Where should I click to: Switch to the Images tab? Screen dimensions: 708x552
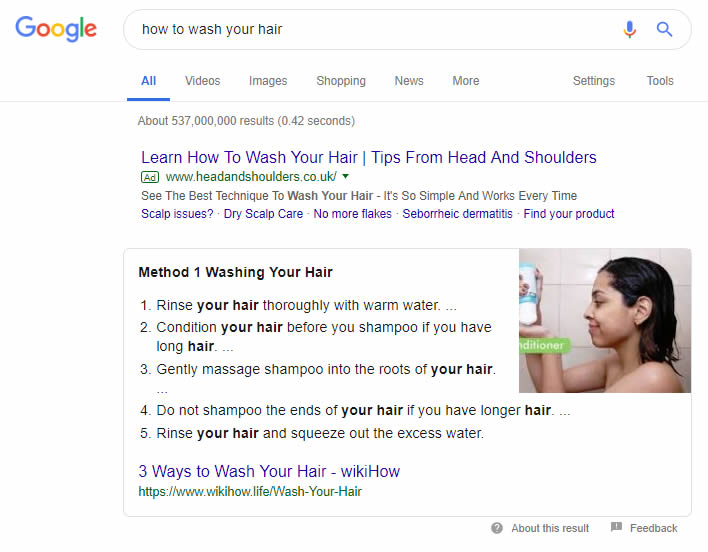[x=268, y=81]
